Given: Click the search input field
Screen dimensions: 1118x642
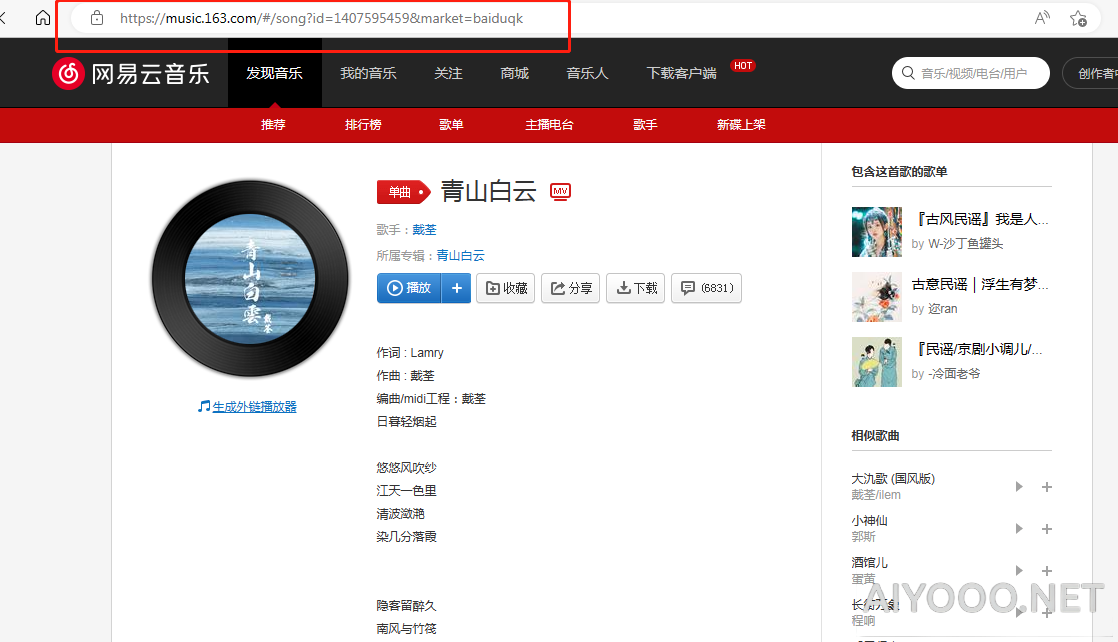Looking at the screenshot, I should point(971,73).
